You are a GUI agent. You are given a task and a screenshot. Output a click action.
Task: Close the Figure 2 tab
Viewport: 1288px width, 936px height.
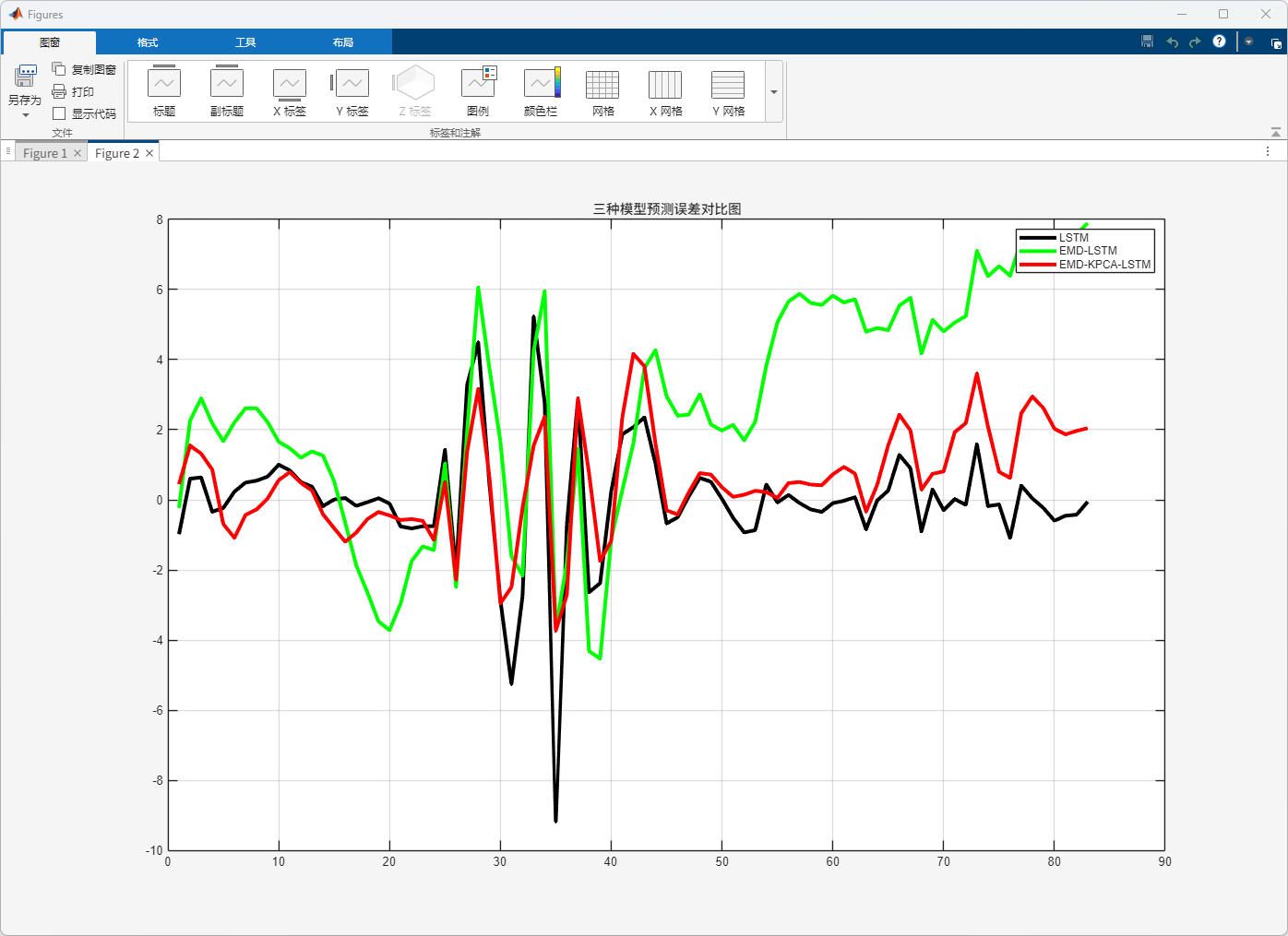149,153
